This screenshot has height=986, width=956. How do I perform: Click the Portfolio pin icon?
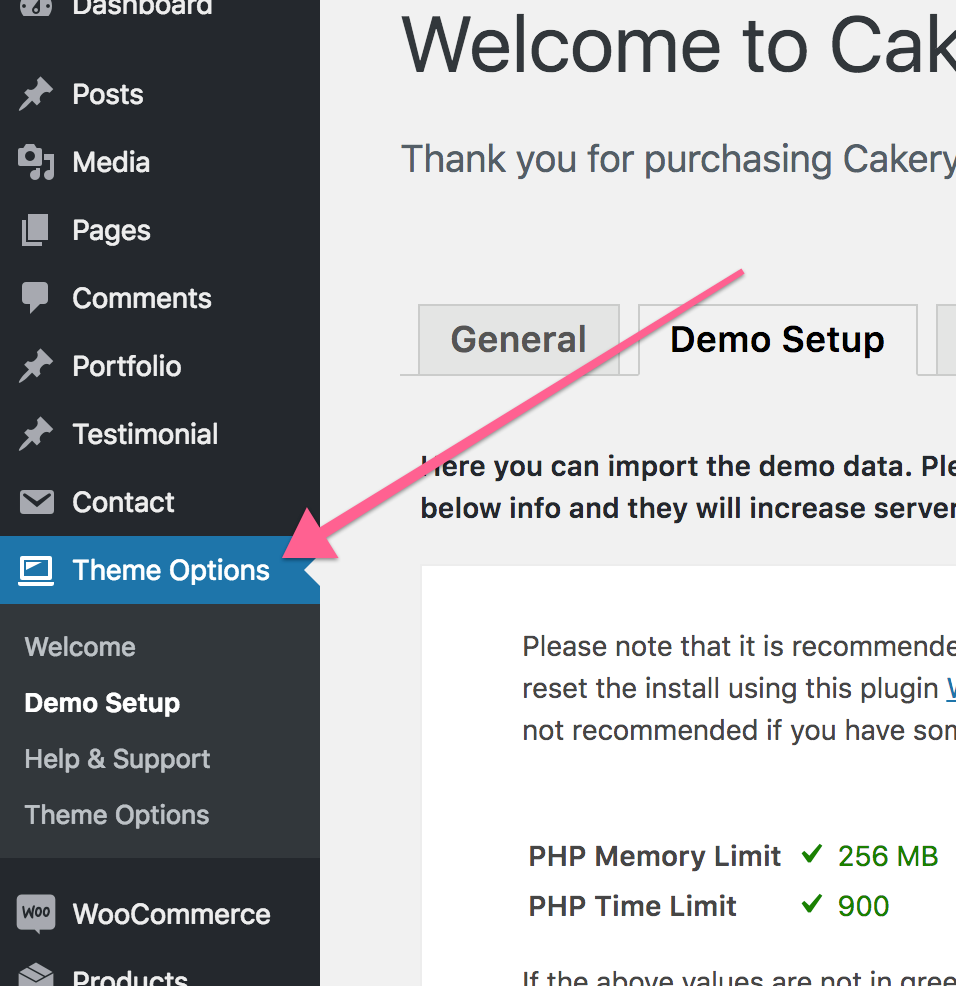pyautogui.click(x=36, y=366)
